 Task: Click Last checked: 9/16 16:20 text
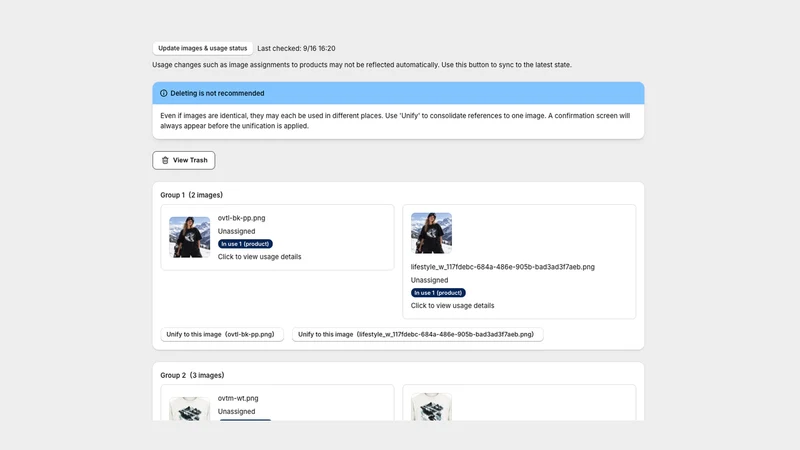click(296, 48)
